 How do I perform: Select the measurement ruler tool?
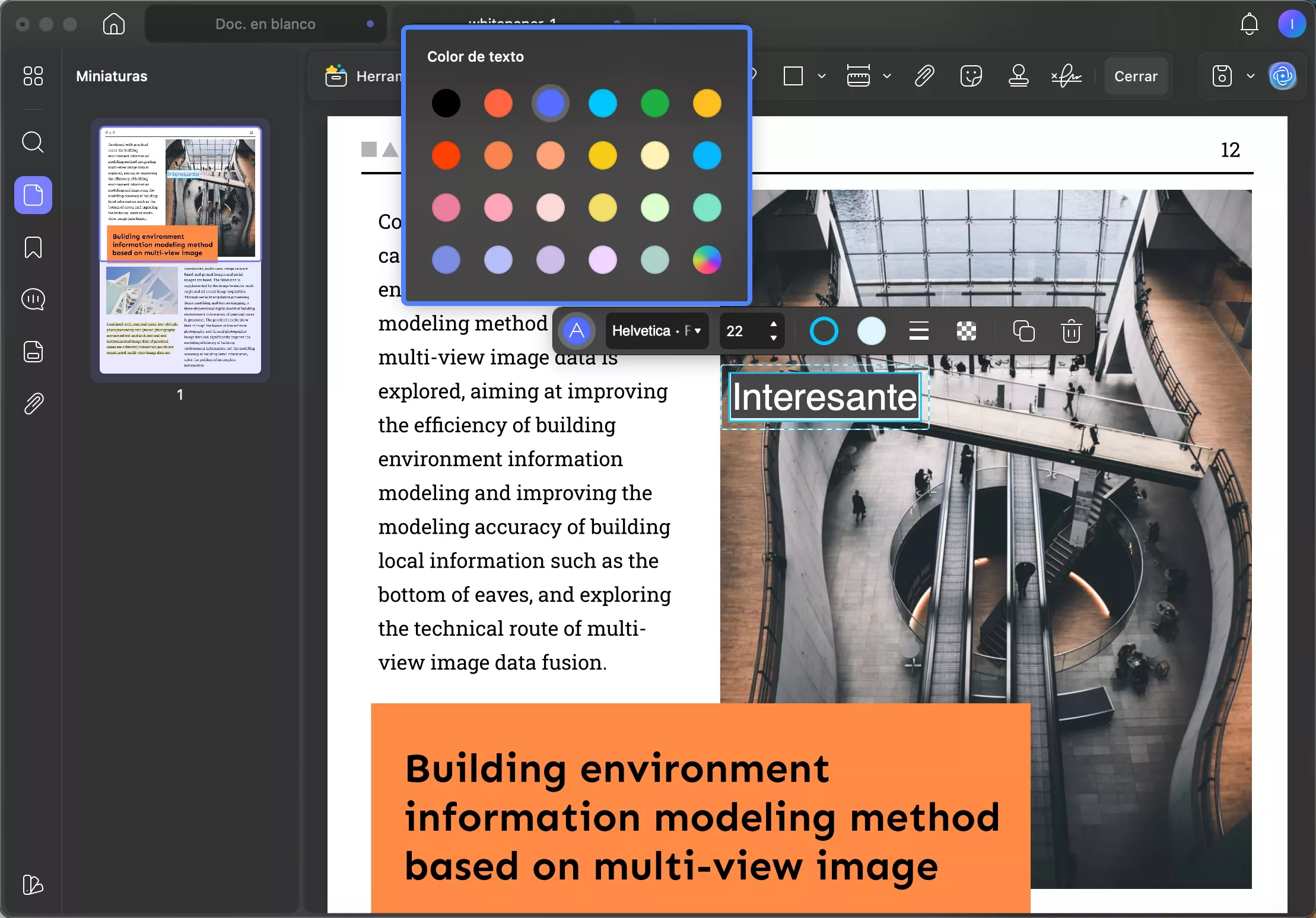coord(858,76)
